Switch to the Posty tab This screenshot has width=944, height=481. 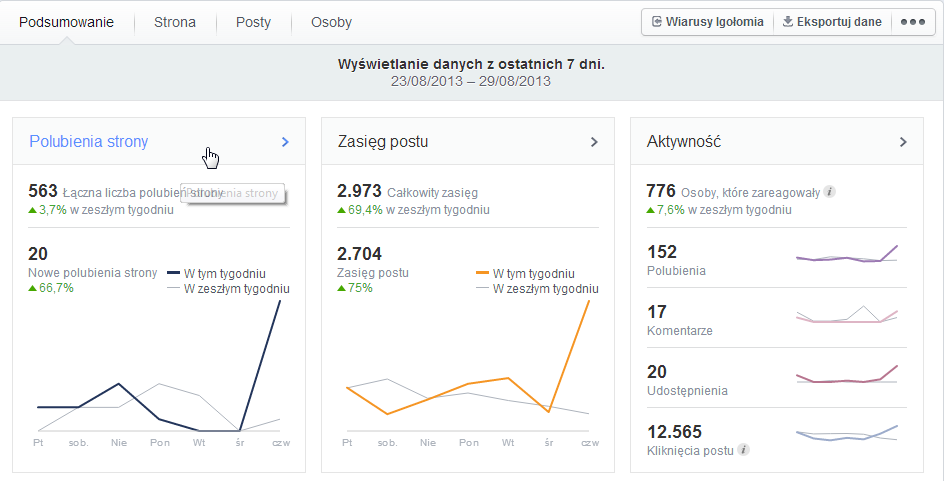click(253, 22)
